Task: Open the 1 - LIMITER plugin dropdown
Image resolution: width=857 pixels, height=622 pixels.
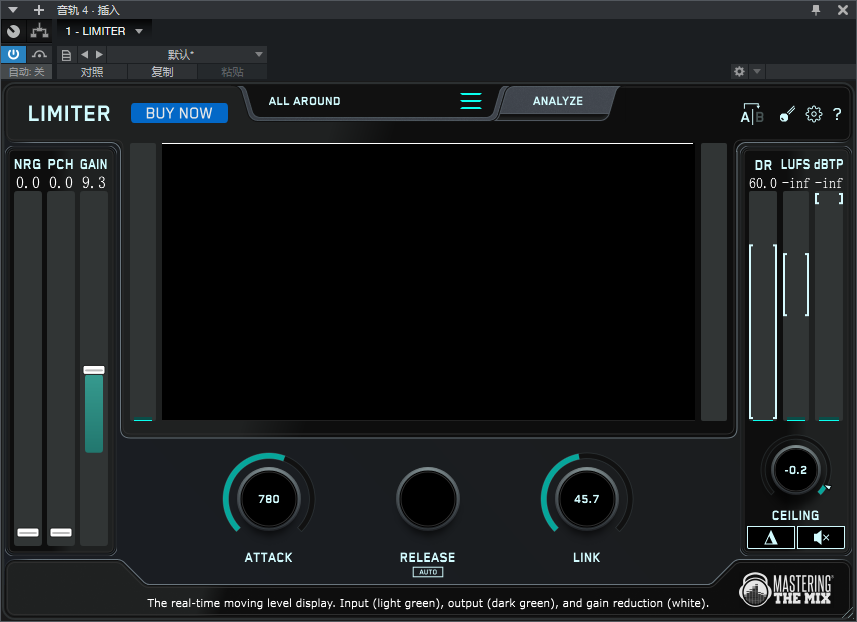Action: point(104,31)
